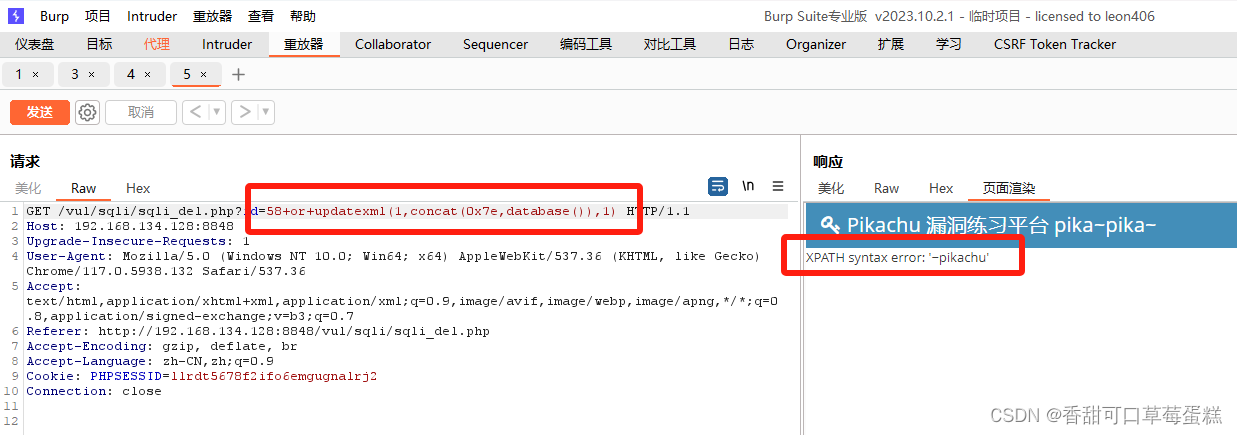Add a new Repeater tab with plus
Viewport: 1237px width, 435px height.
coord(238,75)
